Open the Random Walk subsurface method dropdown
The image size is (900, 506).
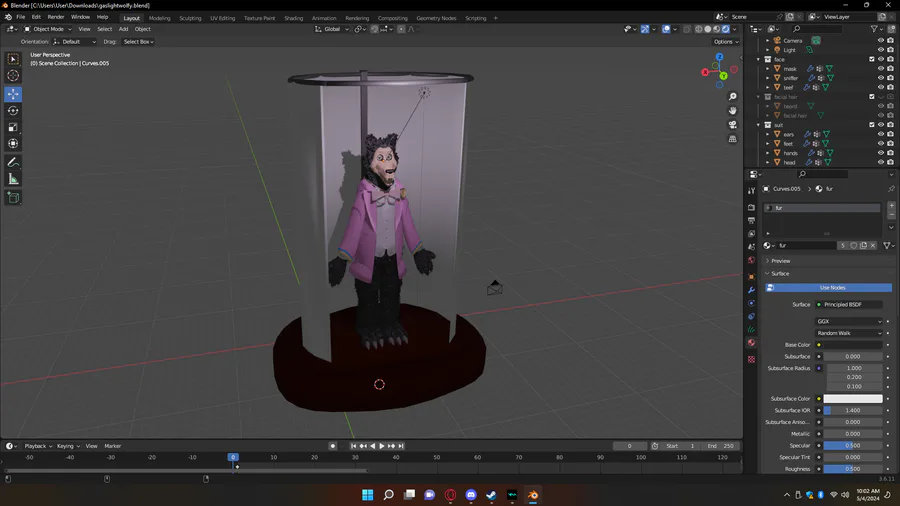click(849, 333)
